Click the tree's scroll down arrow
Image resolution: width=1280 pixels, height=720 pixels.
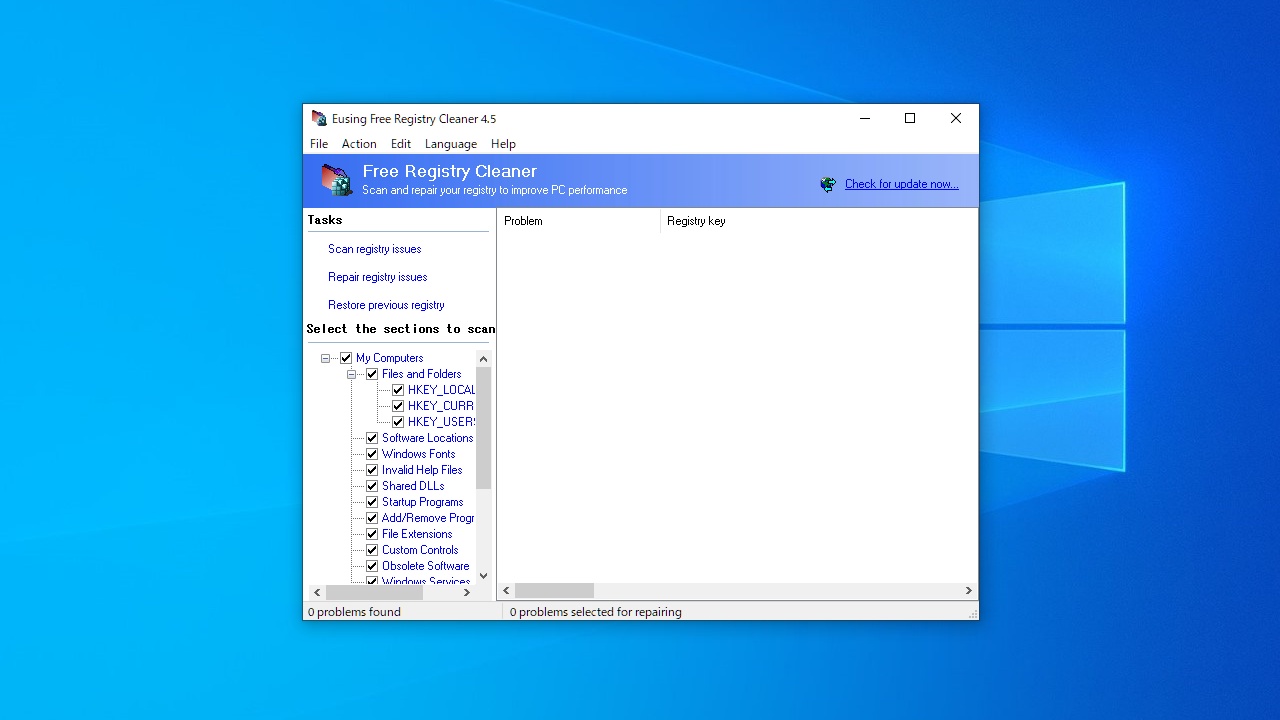(x=483, y=576)
